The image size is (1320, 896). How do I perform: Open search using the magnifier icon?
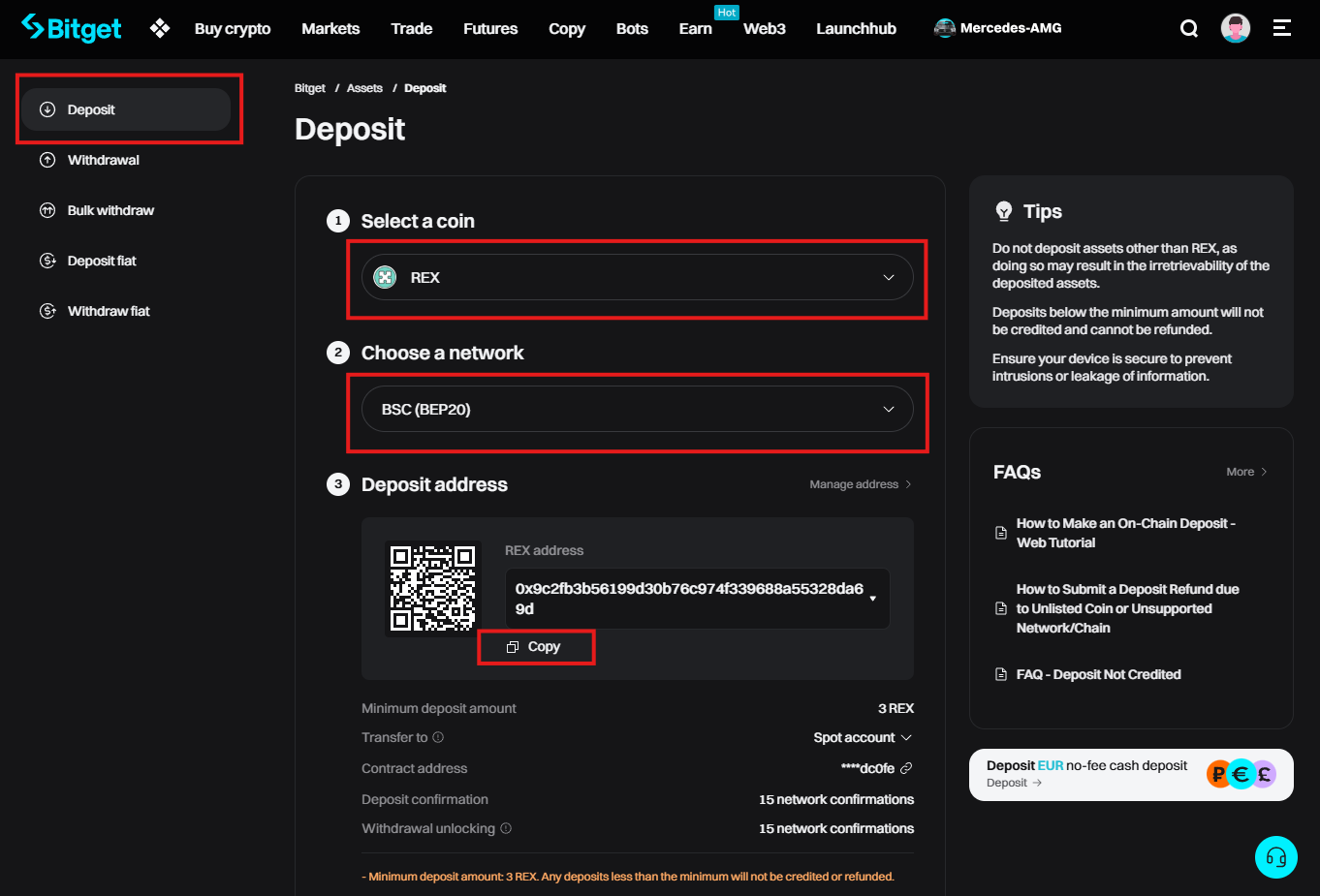(1189, 28)
